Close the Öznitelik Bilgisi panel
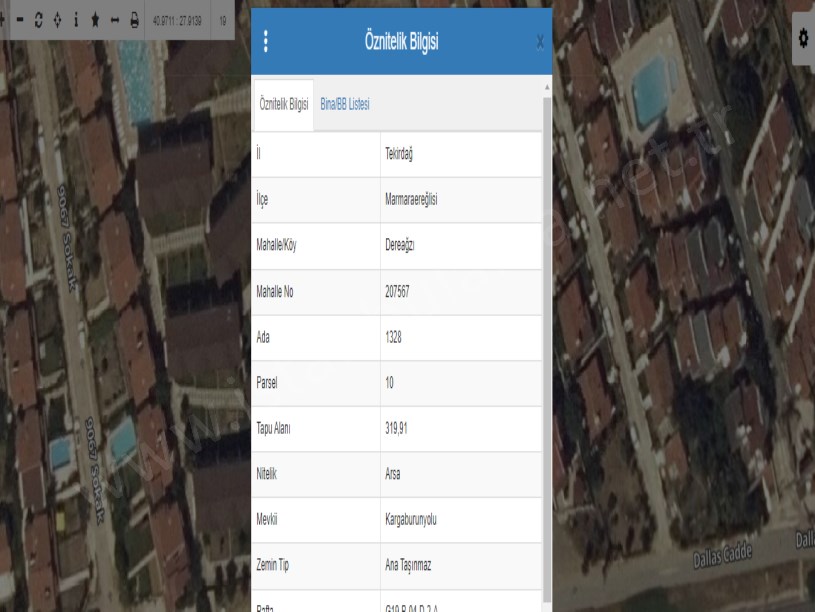The image size is (815, 612). (x=540, y=42)
